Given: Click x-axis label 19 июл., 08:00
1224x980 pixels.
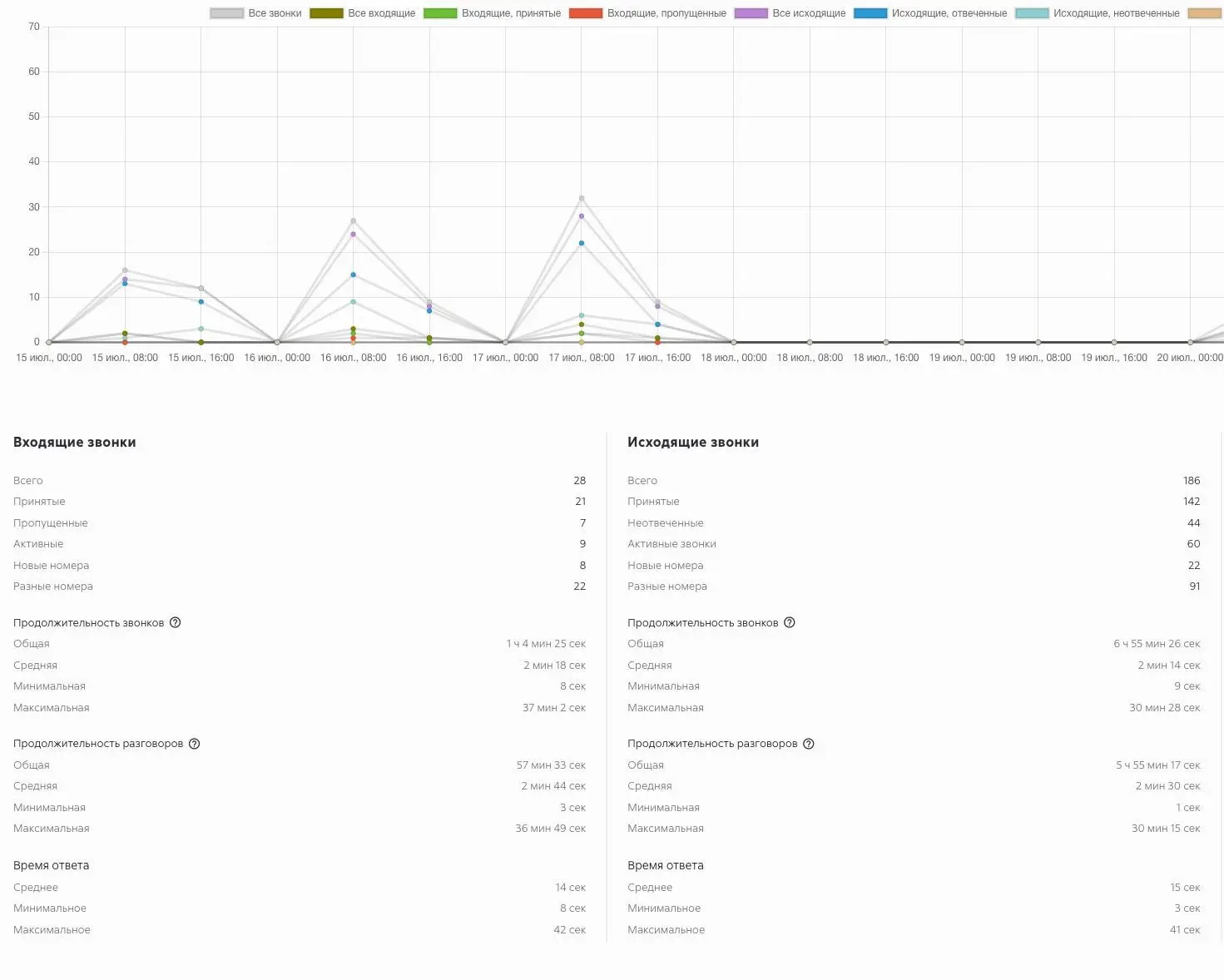Looking at the screenshot, I should pos(1038,358).
